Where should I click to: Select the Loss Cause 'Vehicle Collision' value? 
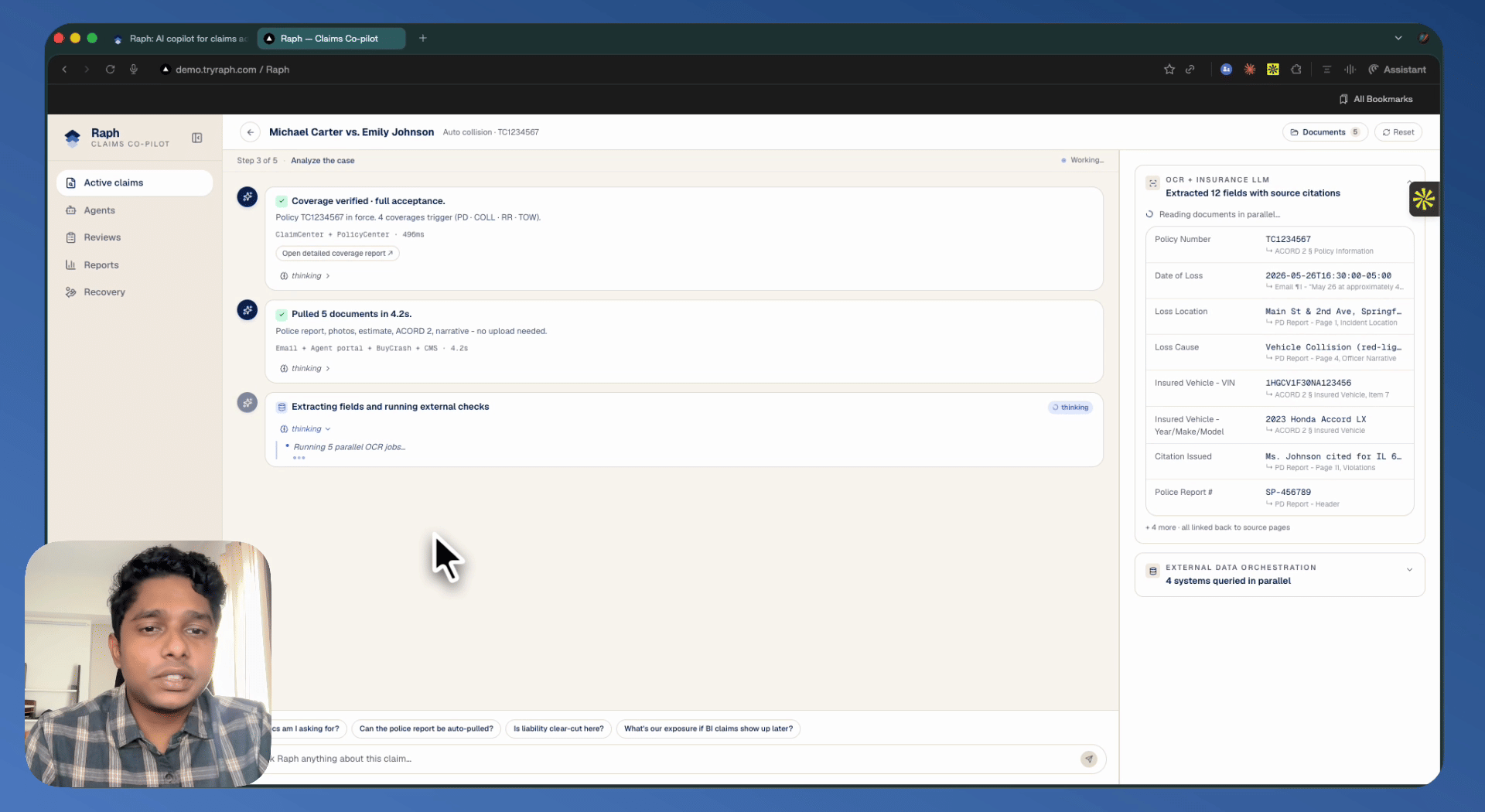click(x=1333, y=348)
